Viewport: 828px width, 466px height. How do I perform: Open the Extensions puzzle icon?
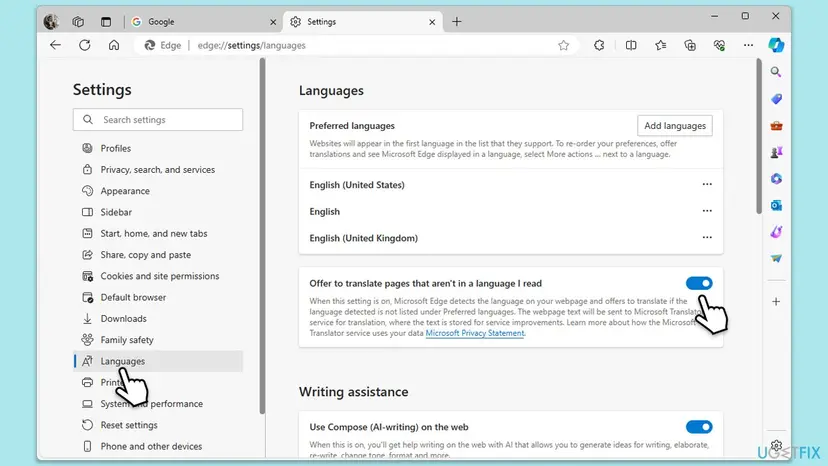(599, 45)
